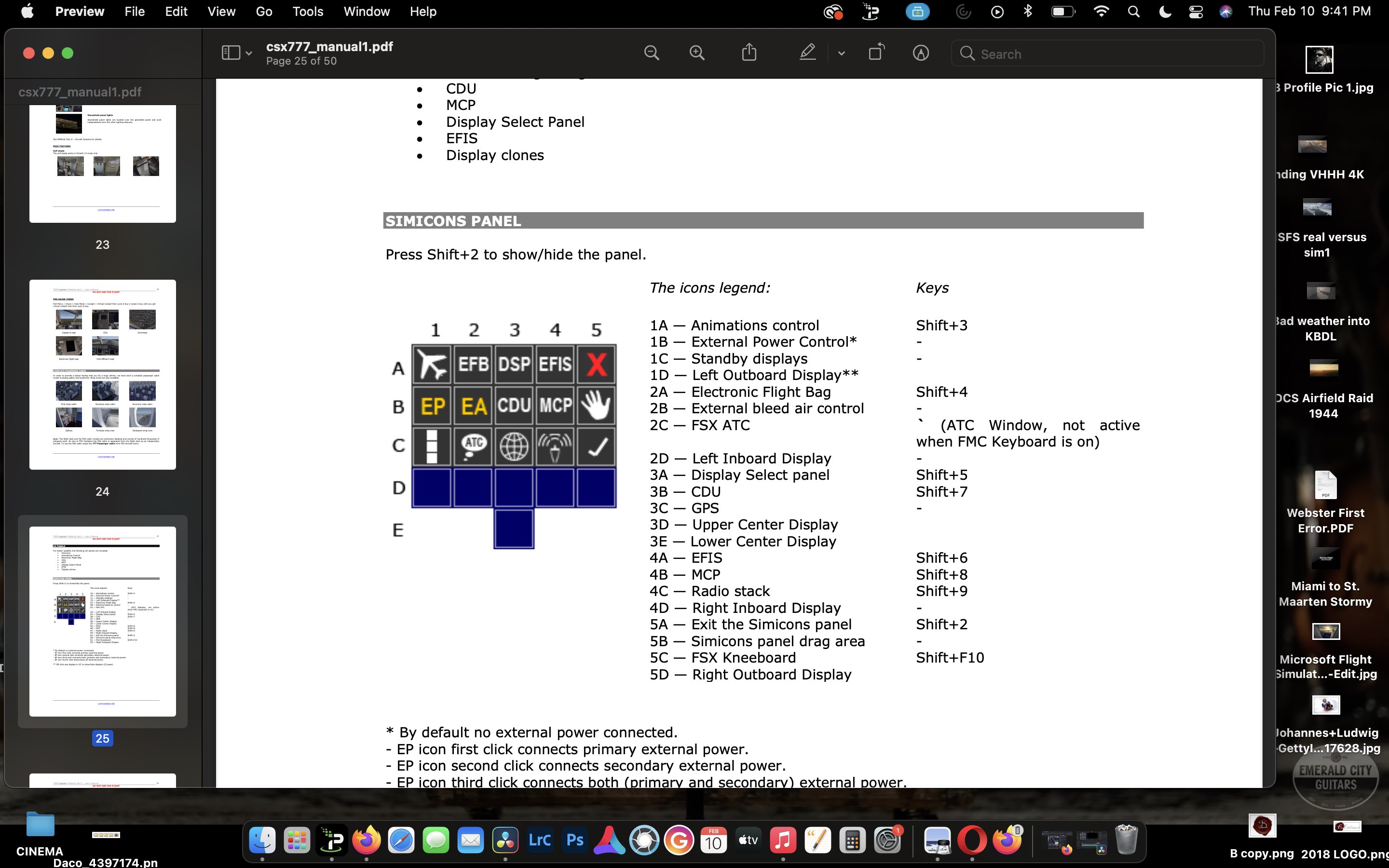
Task: Select the highlight markup pen
Action: (x=807, y=52)
